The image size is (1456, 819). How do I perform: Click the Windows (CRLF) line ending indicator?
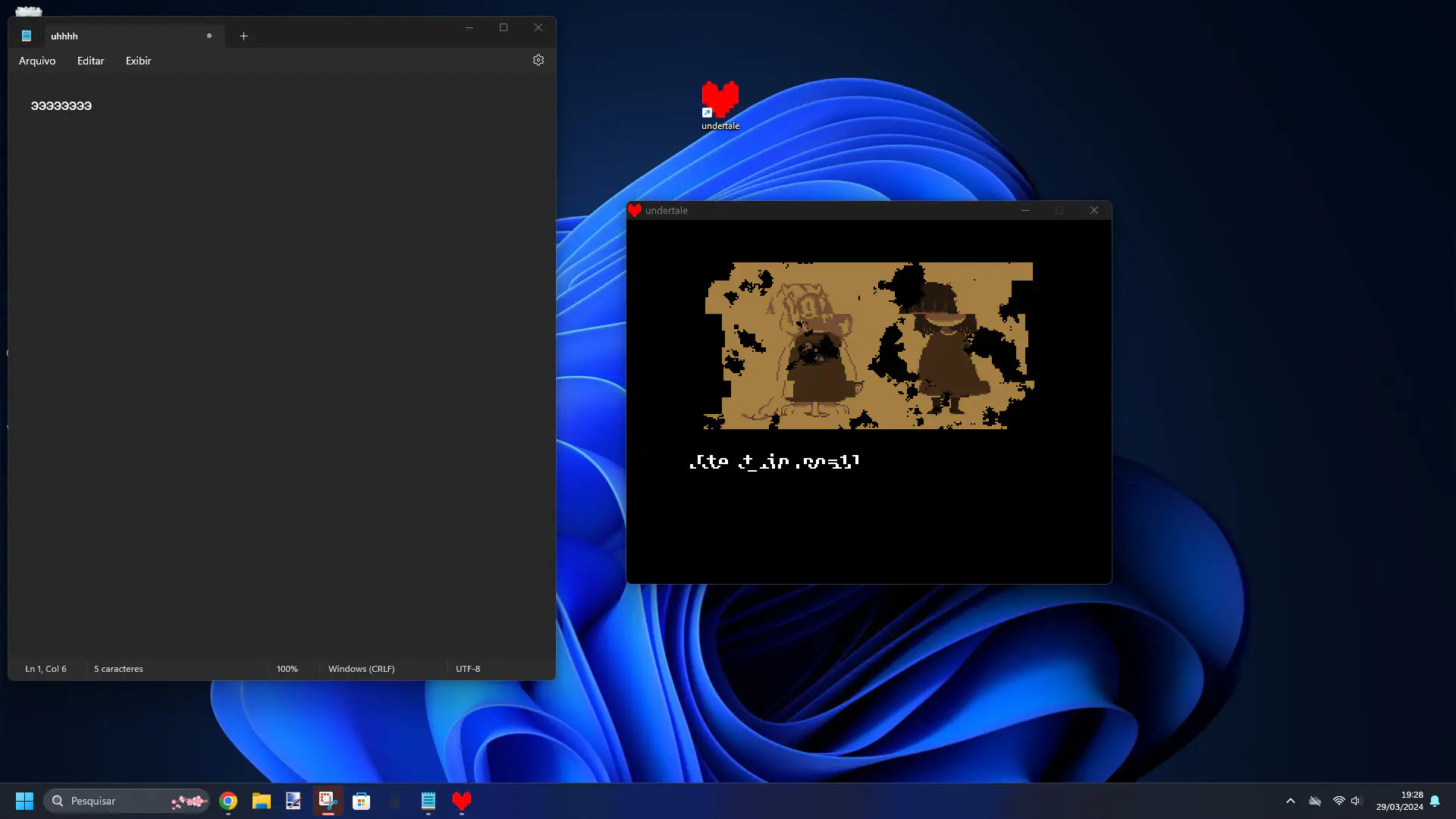click(x=361, y=669)
